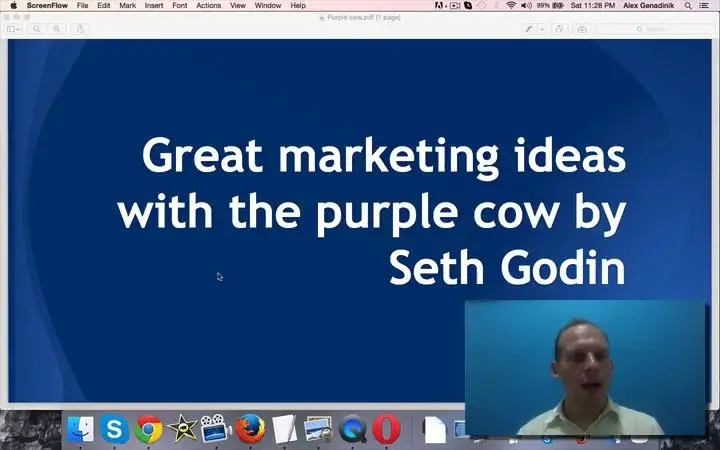This screenshot has height=450, width=720.
Task: Click the ScreenFlow recording status icon
Action: [x=455, y=6]
